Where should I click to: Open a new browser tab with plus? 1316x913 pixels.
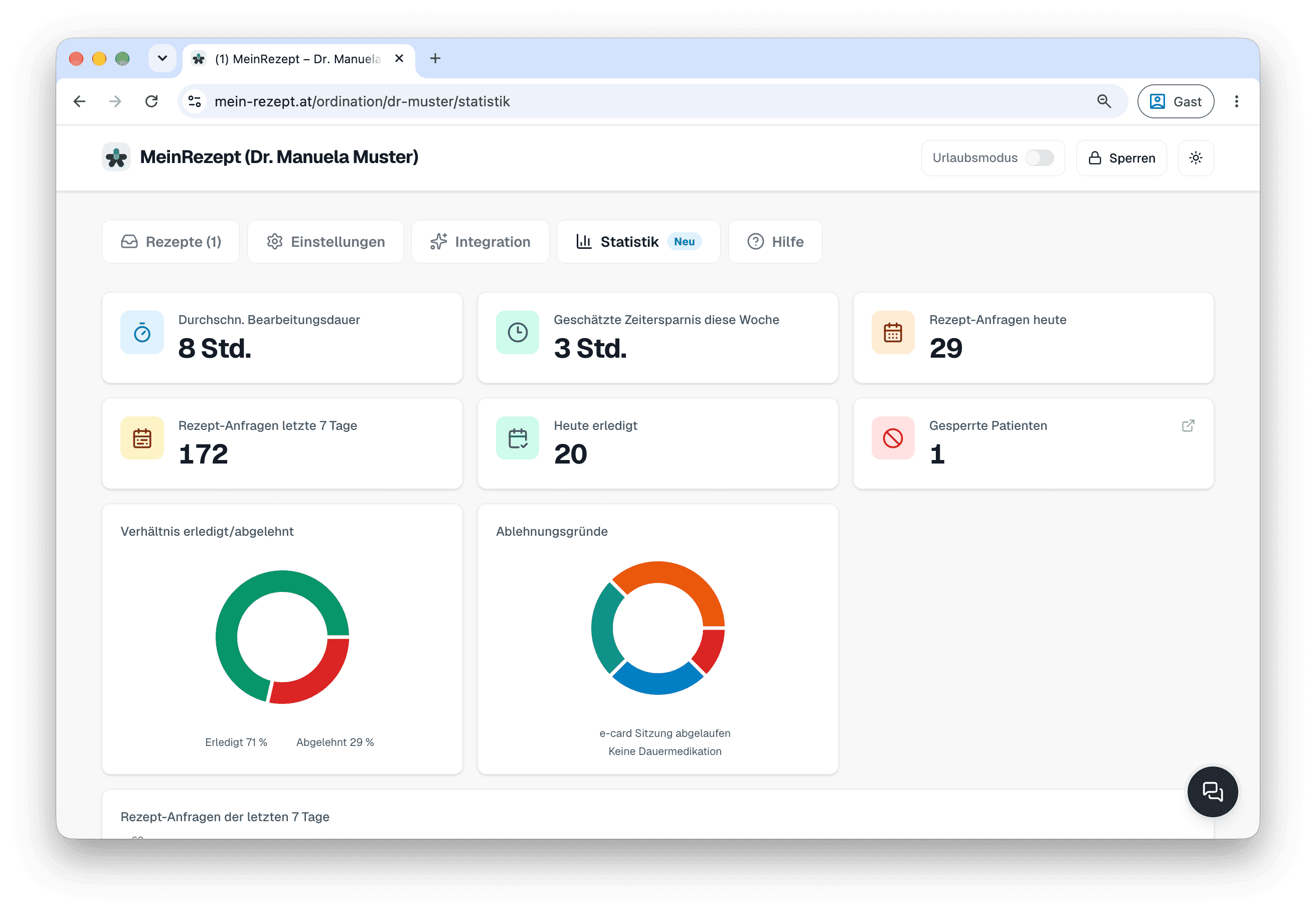point(435,58)
